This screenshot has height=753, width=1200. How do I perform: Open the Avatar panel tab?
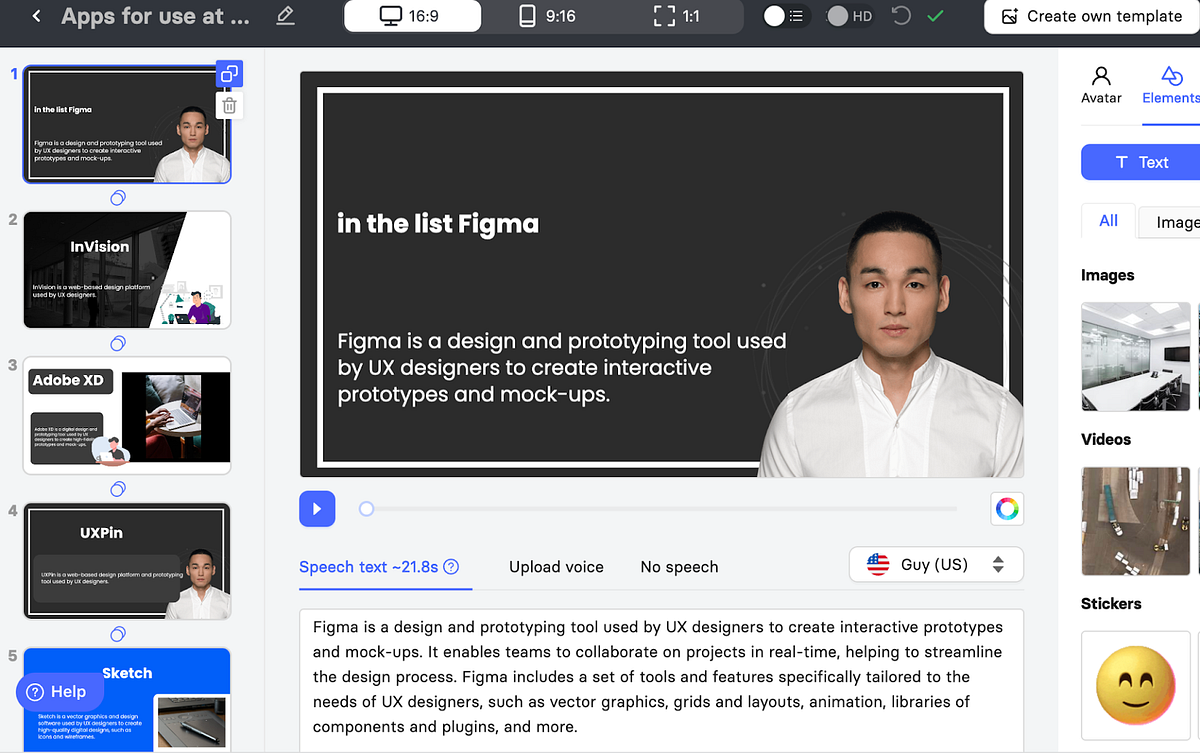pyautogui.click(x=1101, y=85)
